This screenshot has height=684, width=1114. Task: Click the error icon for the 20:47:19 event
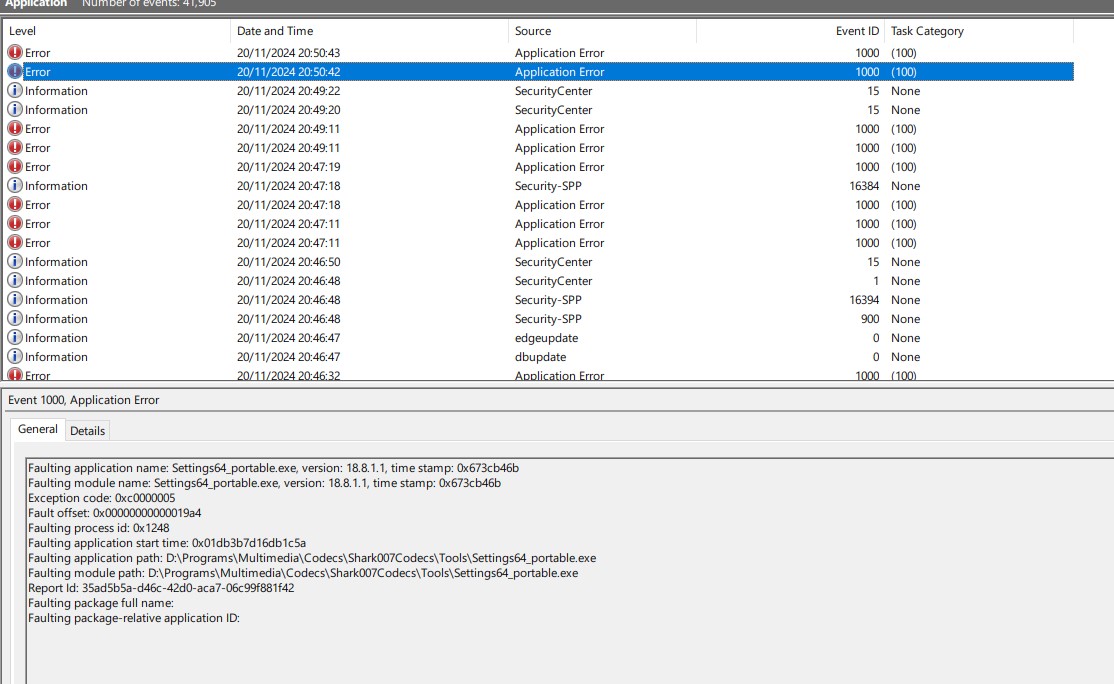[x=15, y=167]
